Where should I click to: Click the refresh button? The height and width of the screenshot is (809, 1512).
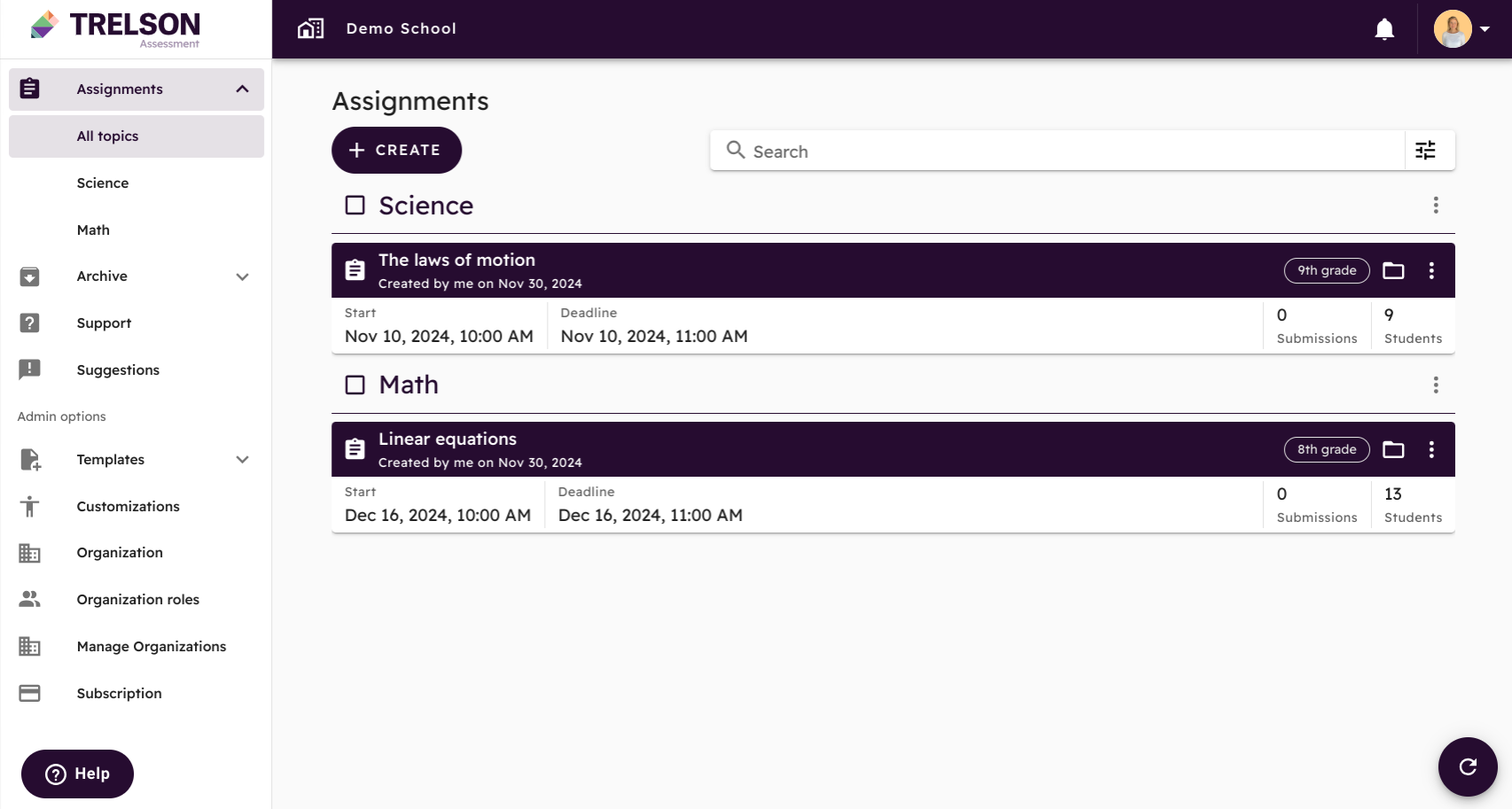(1468, 766)
